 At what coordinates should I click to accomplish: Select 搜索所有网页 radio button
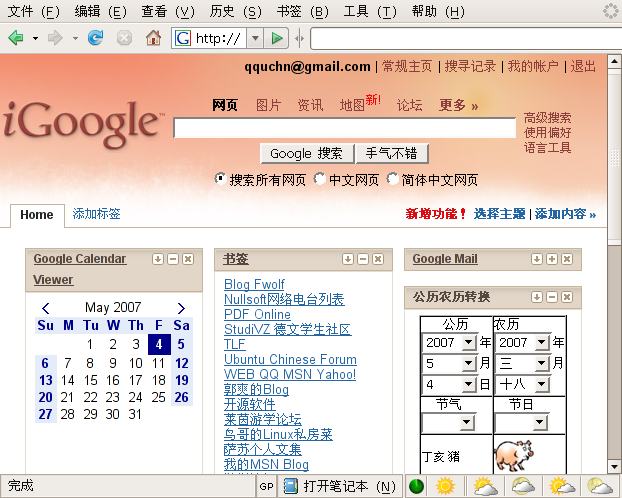click(x=220, y=179)
